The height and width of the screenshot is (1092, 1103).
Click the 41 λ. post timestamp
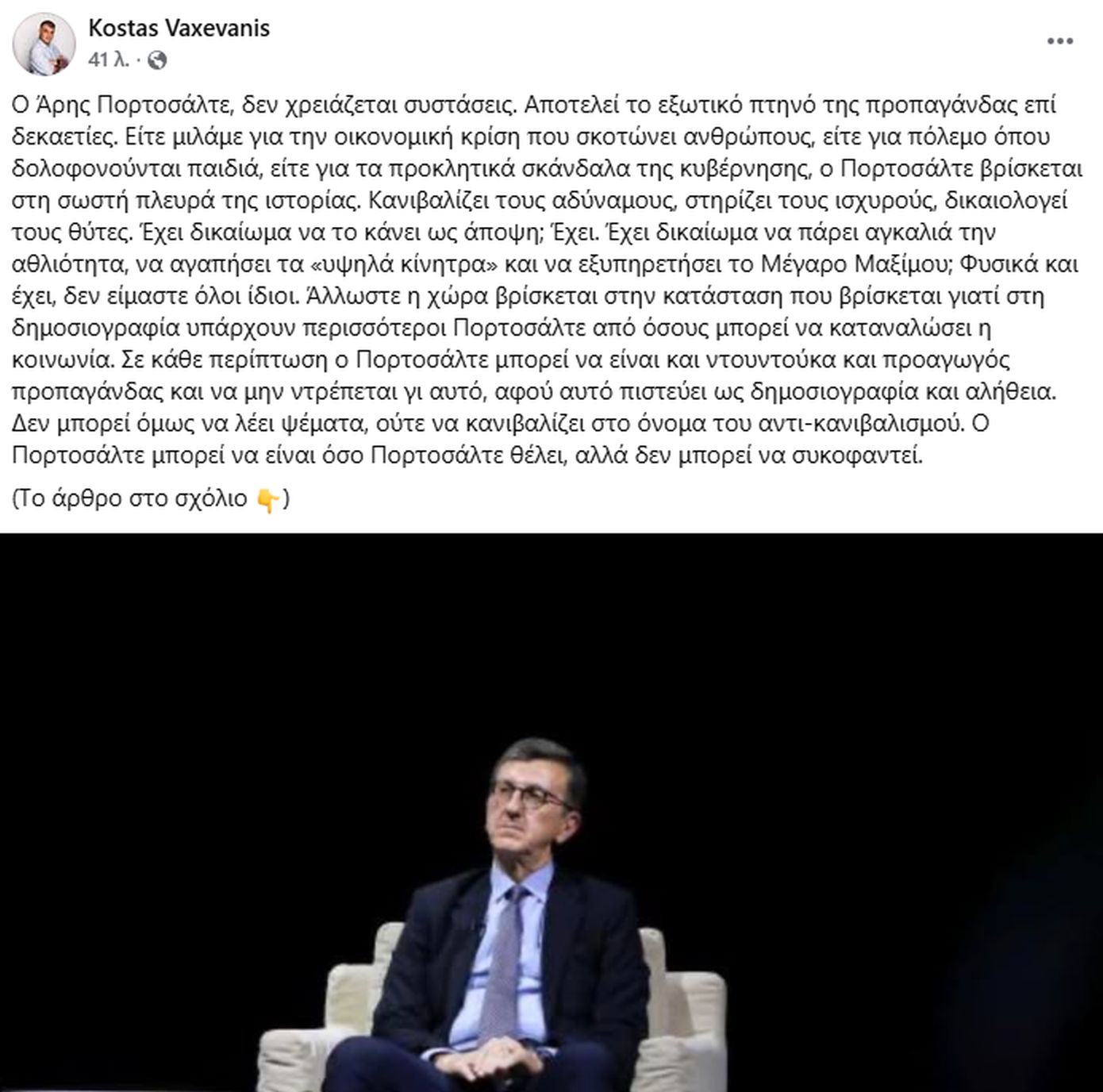109,60
